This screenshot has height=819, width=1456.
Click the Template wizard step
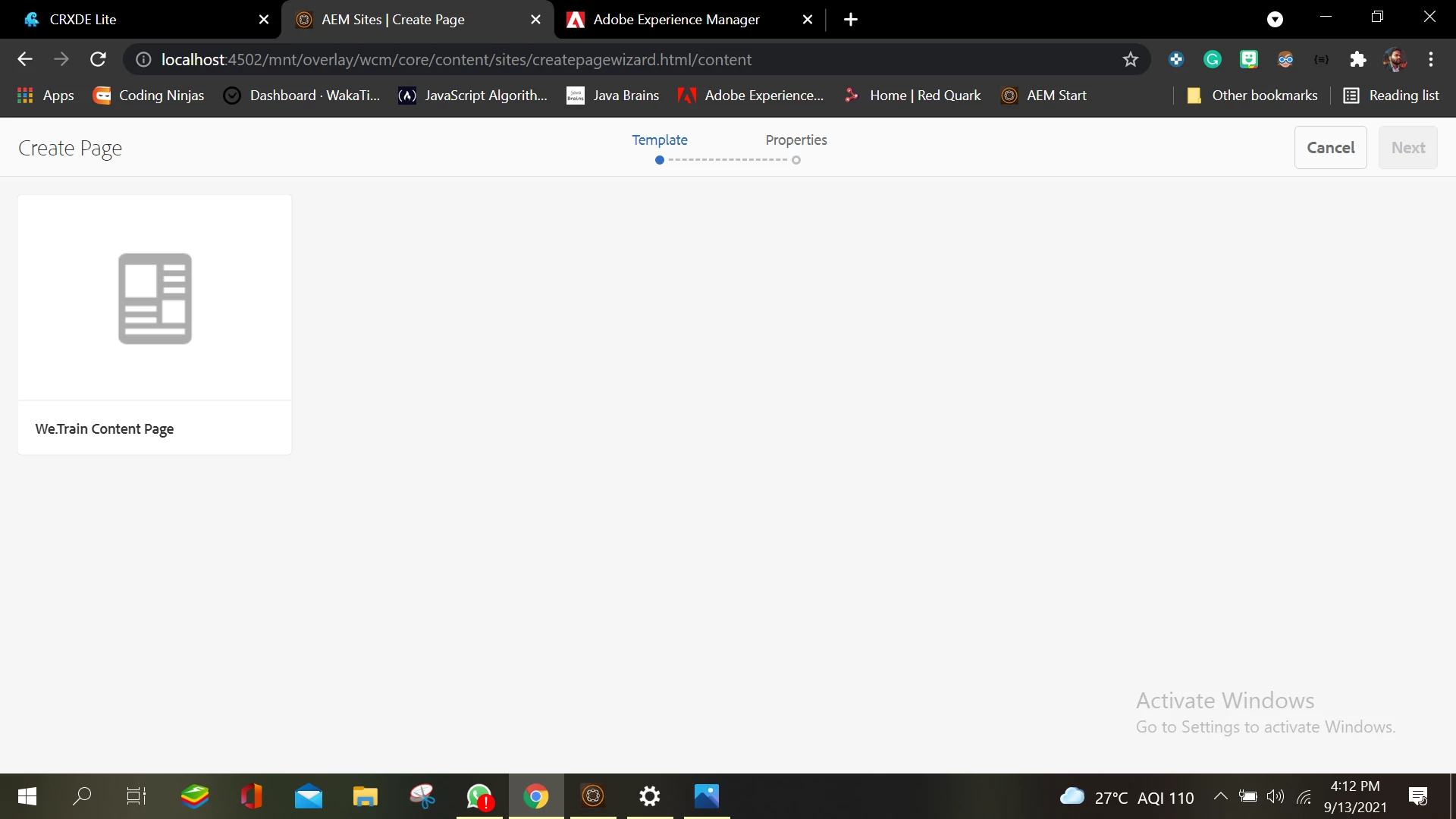click(659, 140)
